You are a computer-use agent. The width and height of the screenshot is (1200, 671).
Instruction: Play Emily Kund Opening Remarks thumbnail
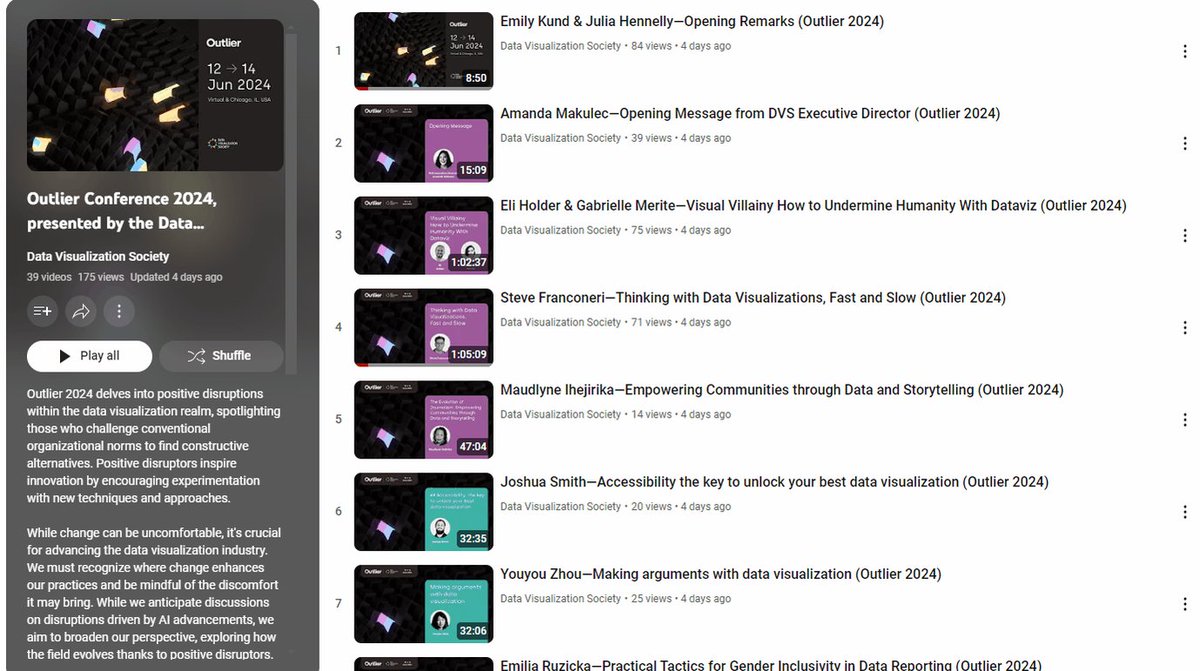[x=424, y=51]
